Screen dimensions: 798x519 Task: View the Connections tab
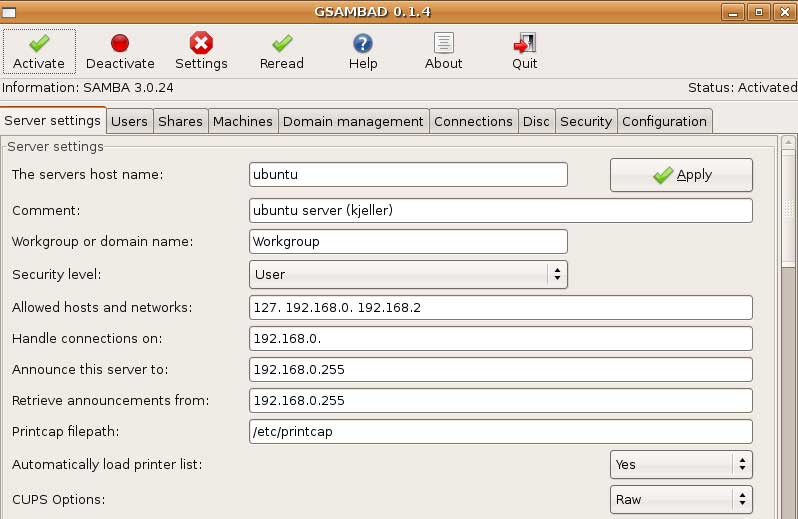(473, 122)
